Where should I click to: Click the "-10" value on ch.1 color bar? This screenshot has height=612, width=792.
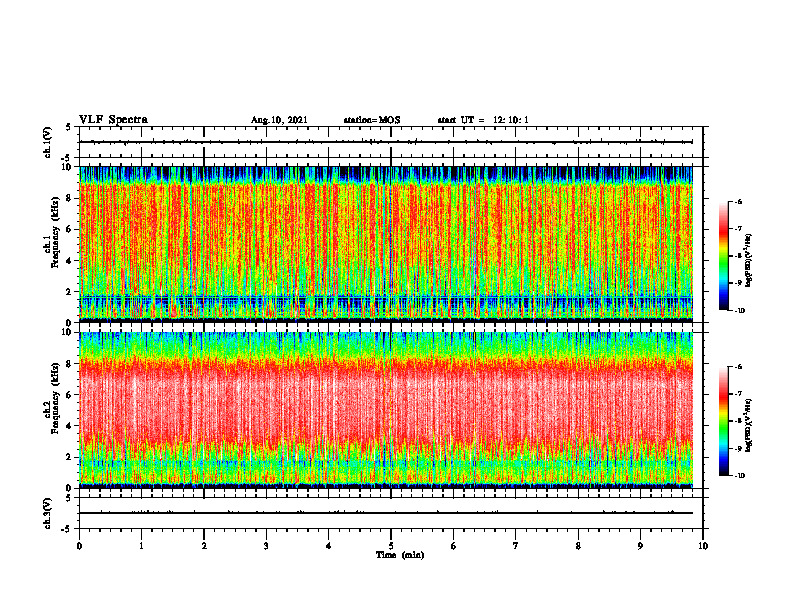click(x=739, y=311)
